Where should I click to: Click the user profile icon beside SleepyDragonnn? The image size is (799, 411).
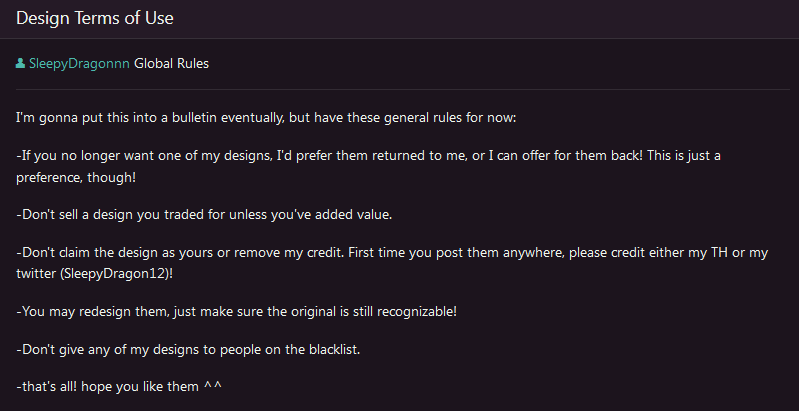coord(21,64)
